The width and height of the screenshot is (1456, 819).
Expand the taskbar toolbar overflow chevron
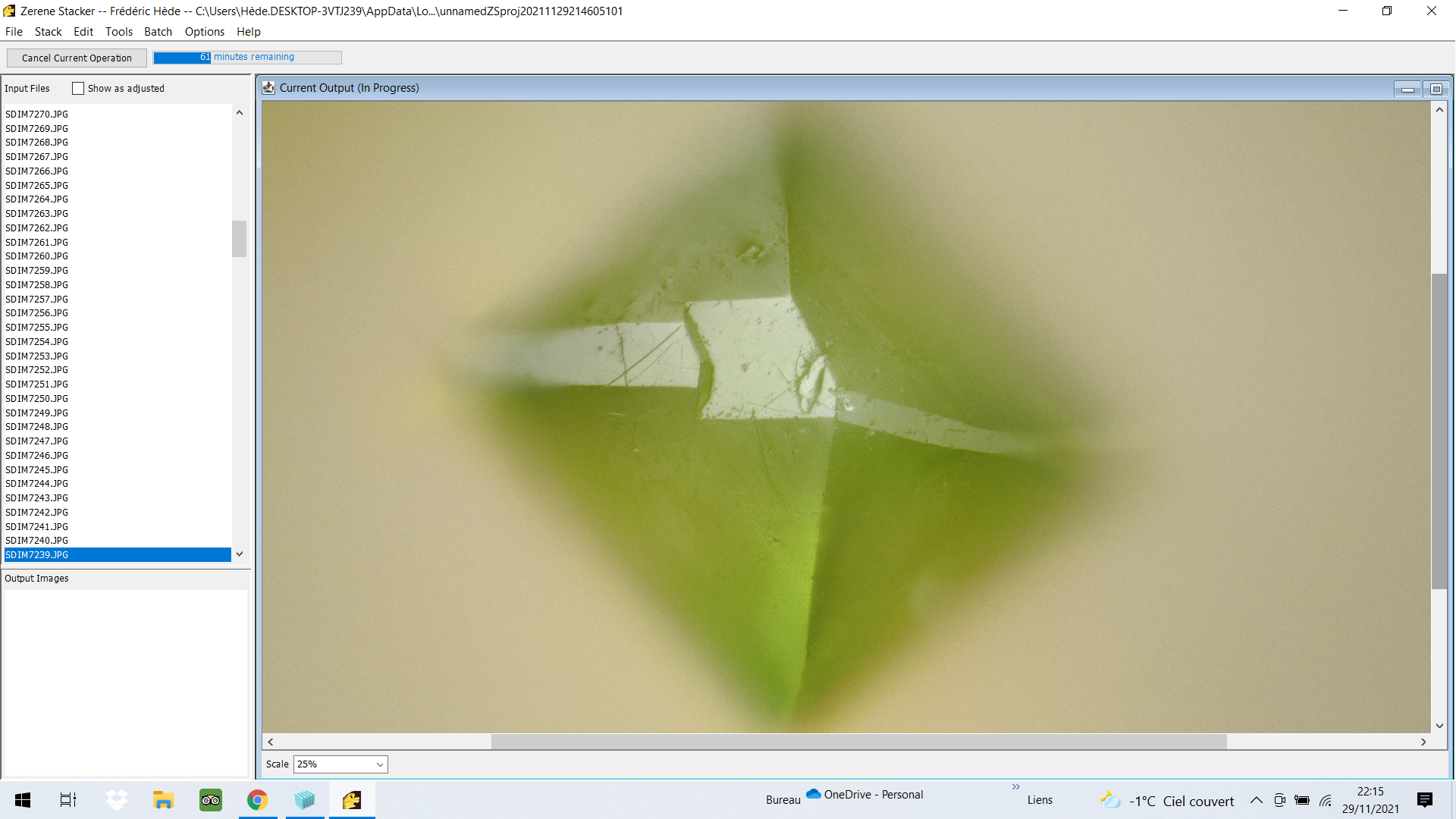tap(1015, 787)
